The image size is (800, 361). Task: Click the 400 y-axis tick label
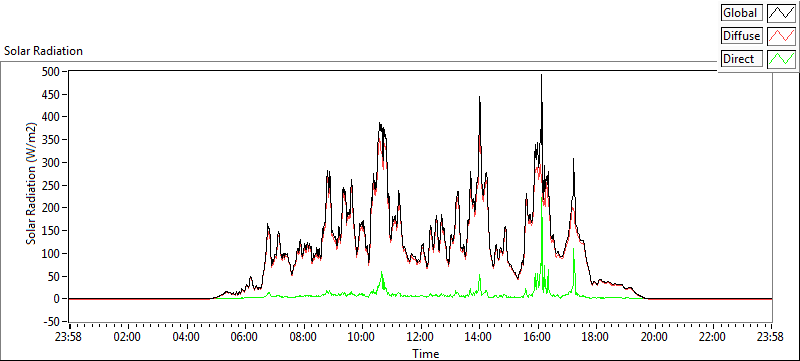52,117
